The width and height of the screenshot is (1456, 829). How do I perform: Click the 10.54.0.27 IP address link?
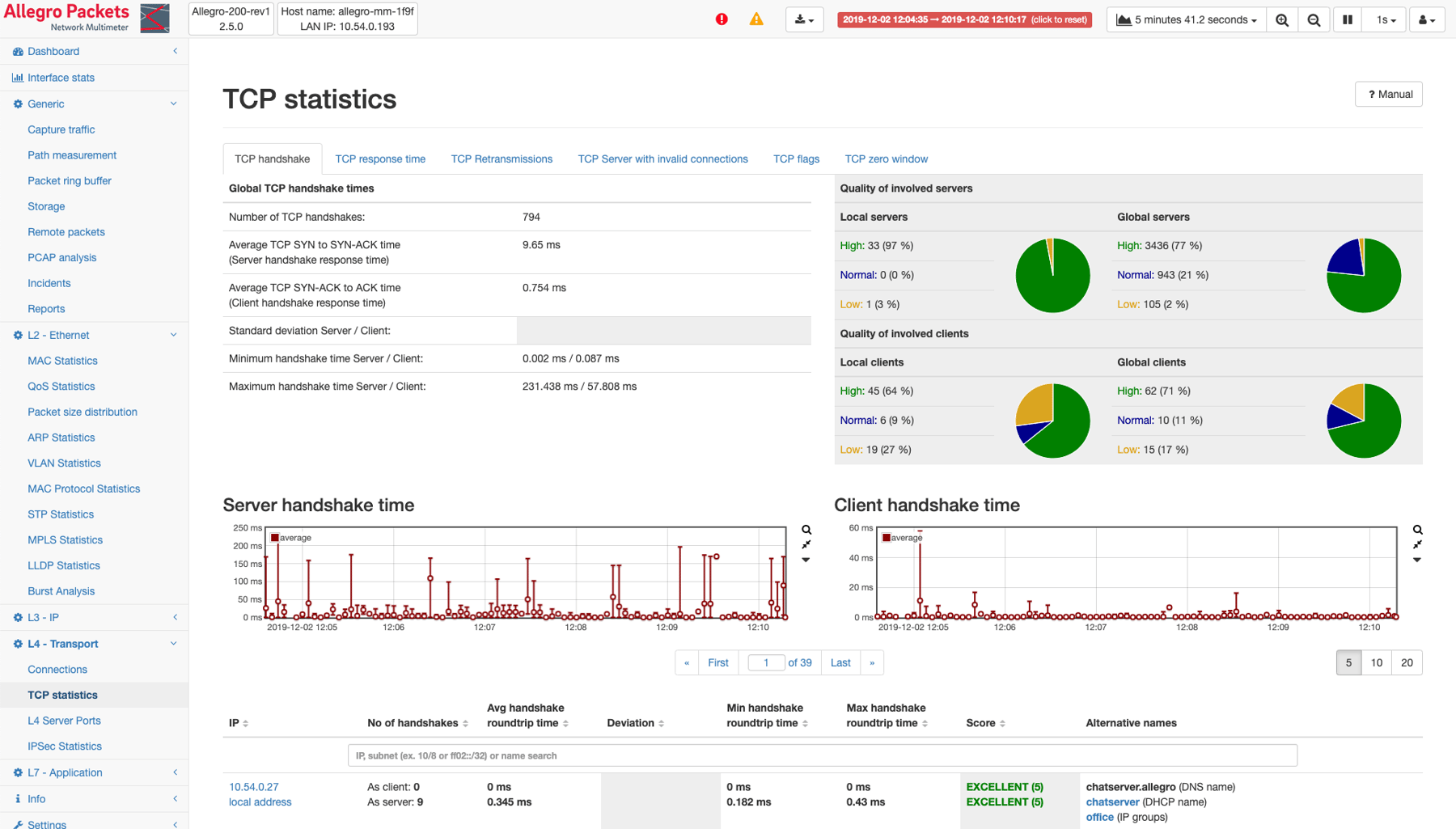pos(253,786)
